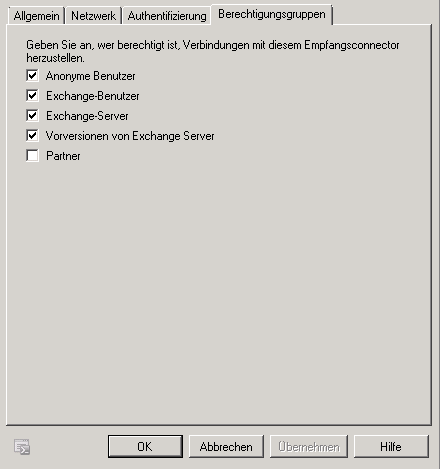Click the Berechtigungsgruppen tab
Image resolution: width=440 pixels, height=469 pixels.
[x=272, y=14]
